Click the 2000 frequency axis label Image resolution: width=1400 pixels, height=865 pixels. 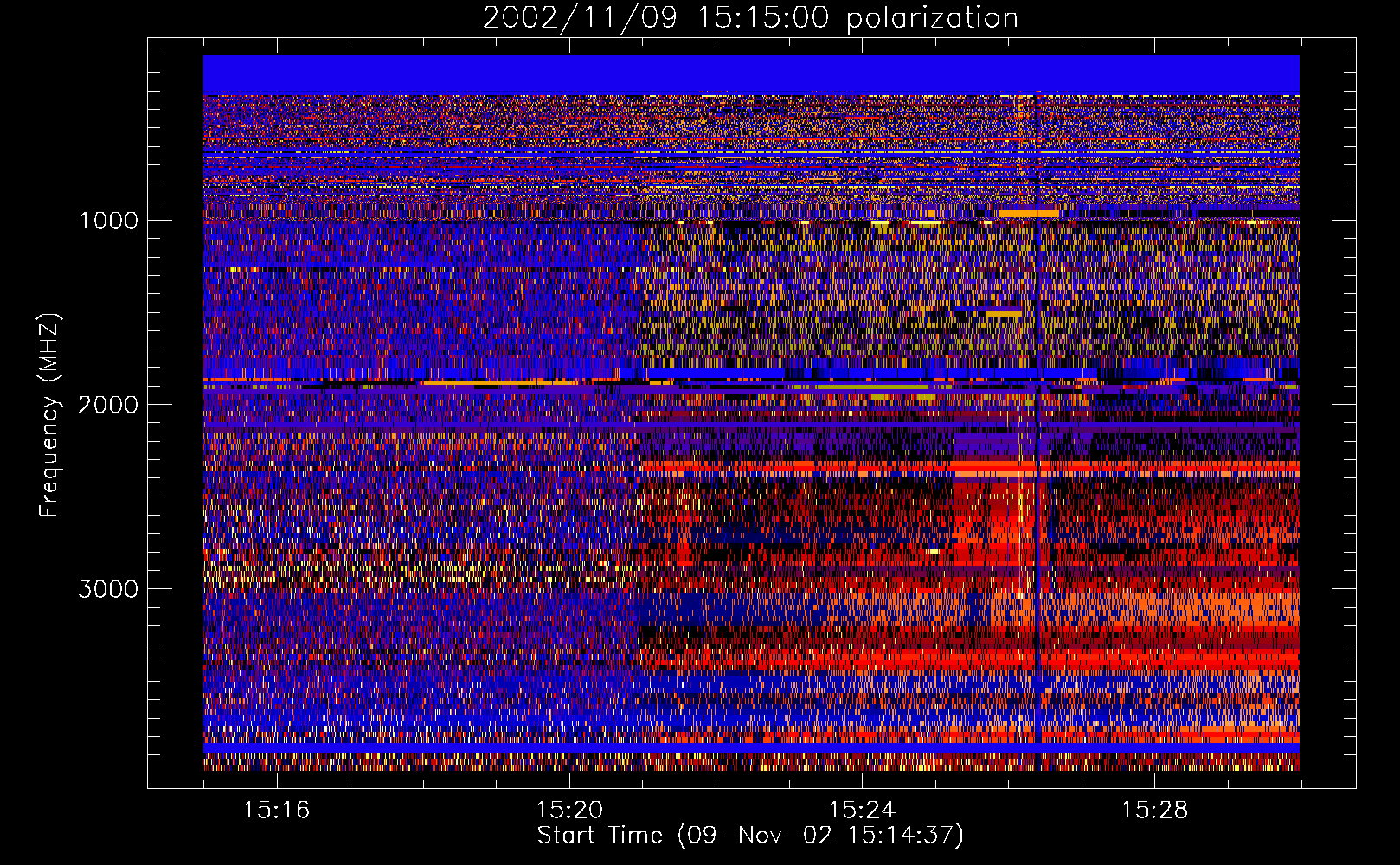pyautogui.click(x=108, y=405)
